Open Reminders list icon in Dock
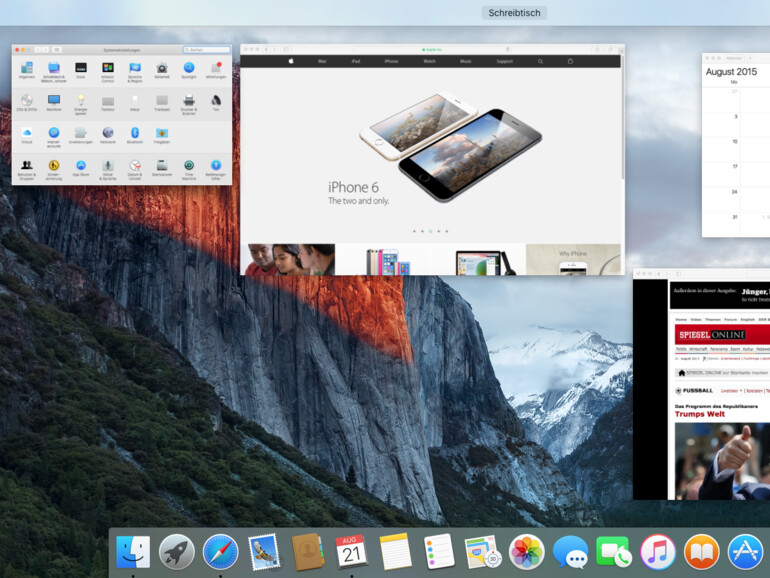This screenshot has width=770, height=578. coord(439,552)
